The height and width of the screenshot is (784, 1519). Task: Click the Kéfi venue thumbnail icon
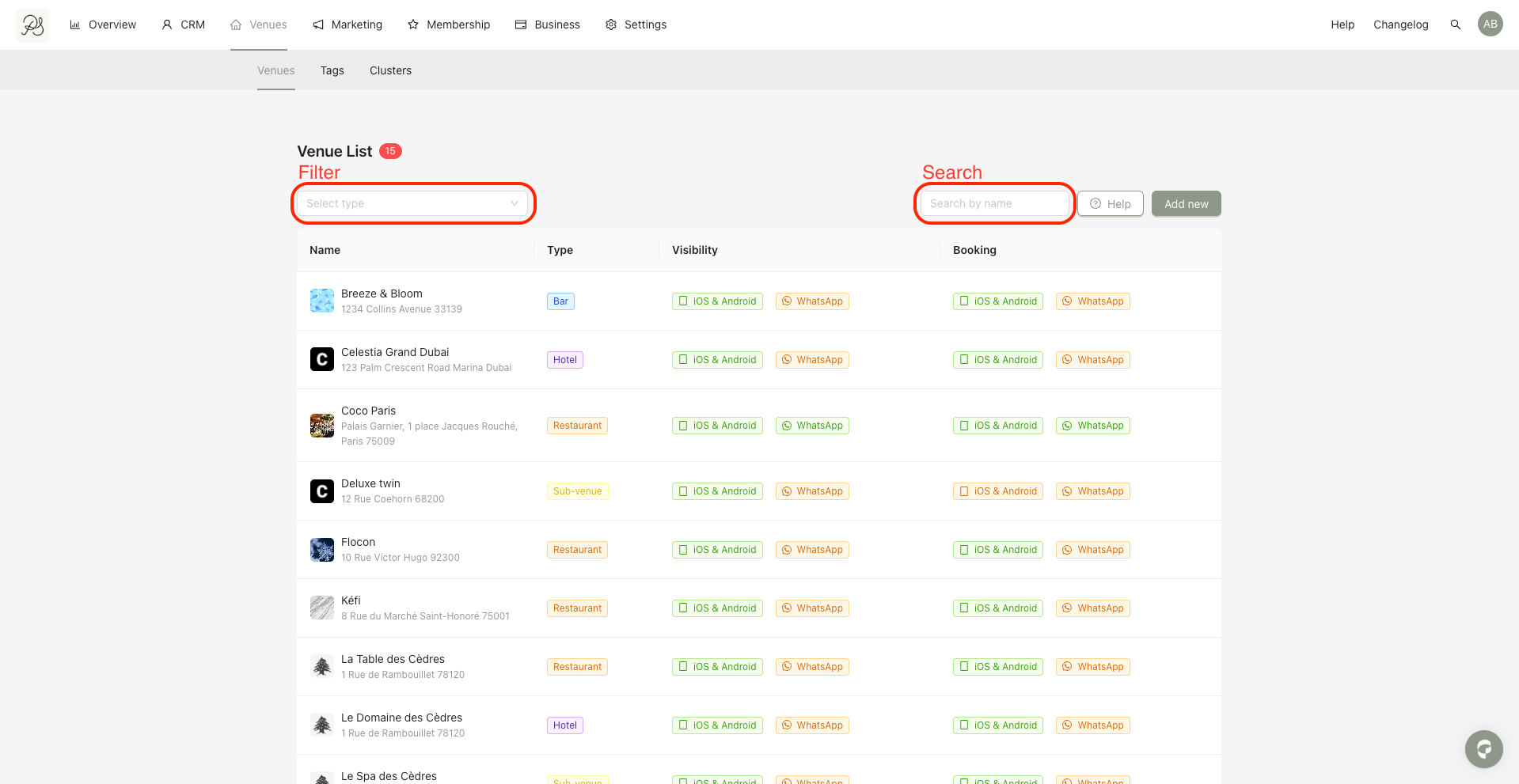coord(321,608)
